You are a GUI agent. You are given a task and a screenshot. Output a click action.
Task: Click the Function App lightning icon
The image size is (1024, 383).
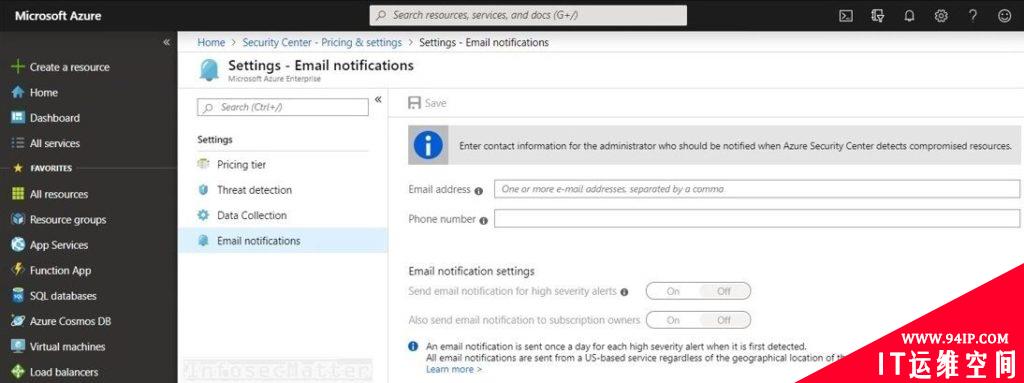(18, 270)
